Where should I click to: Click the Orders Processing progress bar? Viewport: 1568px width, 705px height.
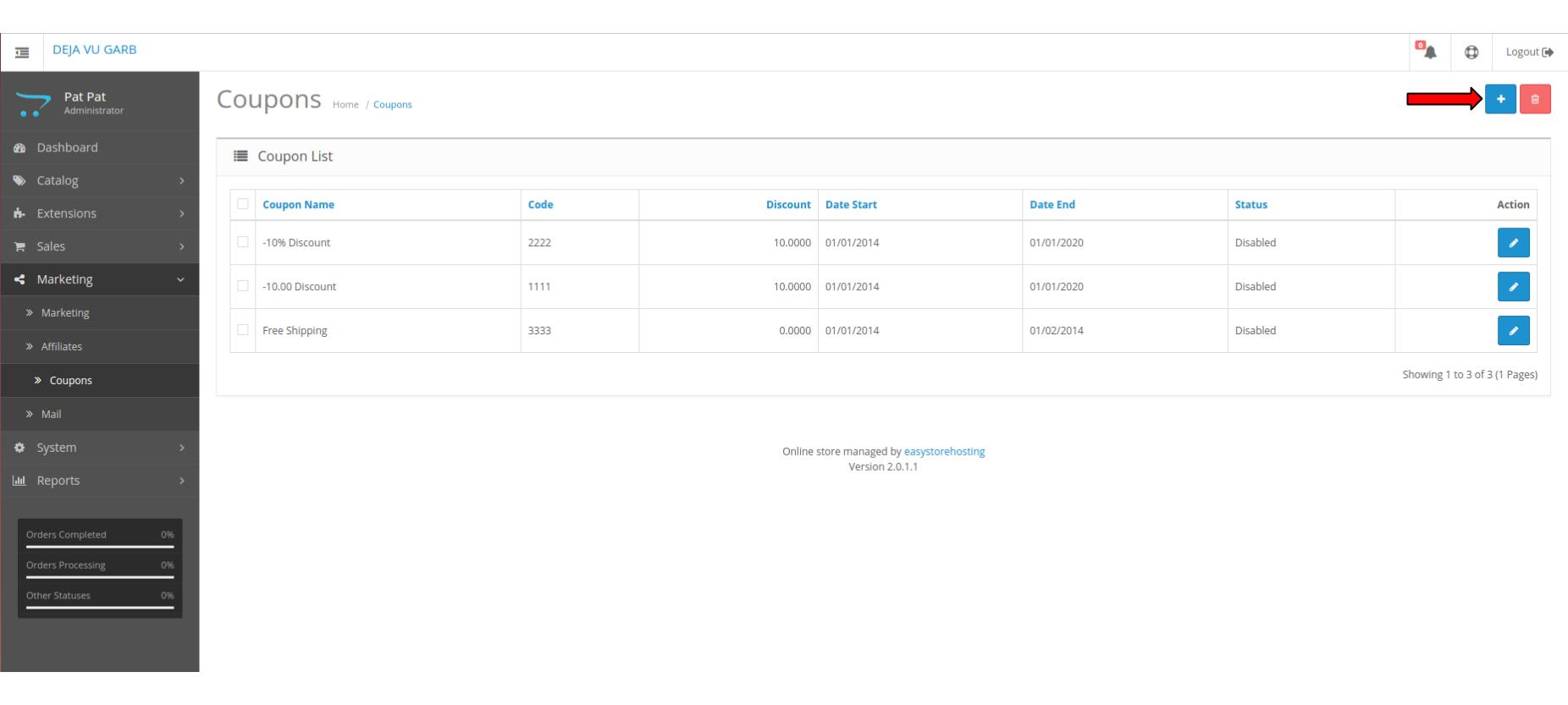click(100, 577)
